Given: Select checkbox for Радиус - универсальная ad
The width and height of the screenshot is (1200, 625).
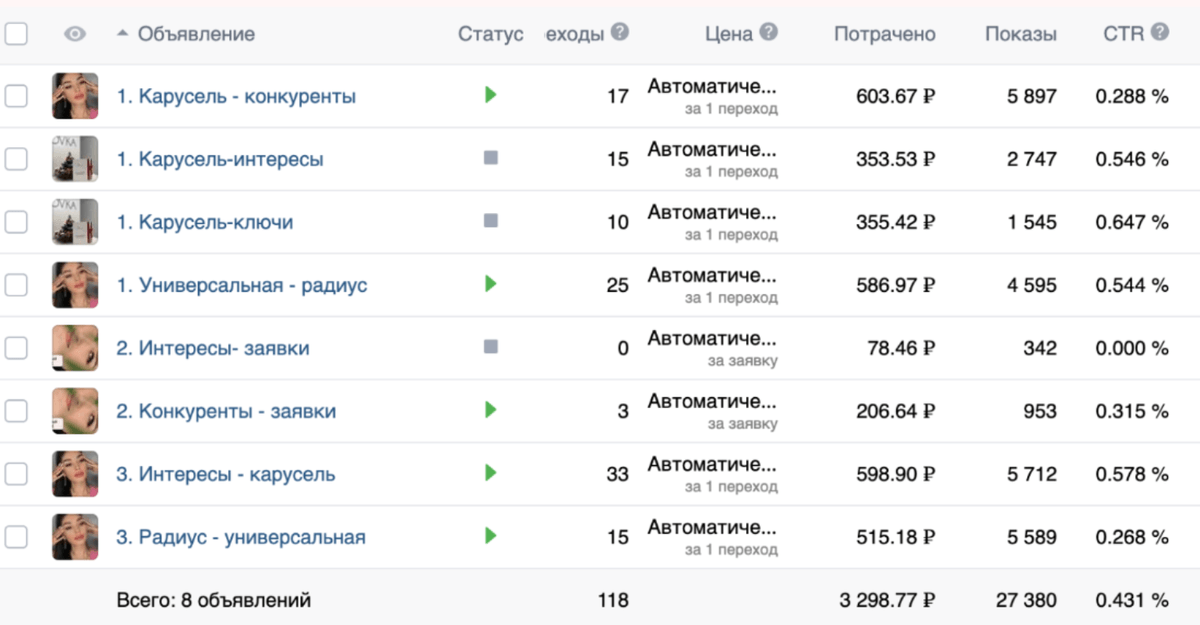Looking at the screenshot, I should pos(16,537).
